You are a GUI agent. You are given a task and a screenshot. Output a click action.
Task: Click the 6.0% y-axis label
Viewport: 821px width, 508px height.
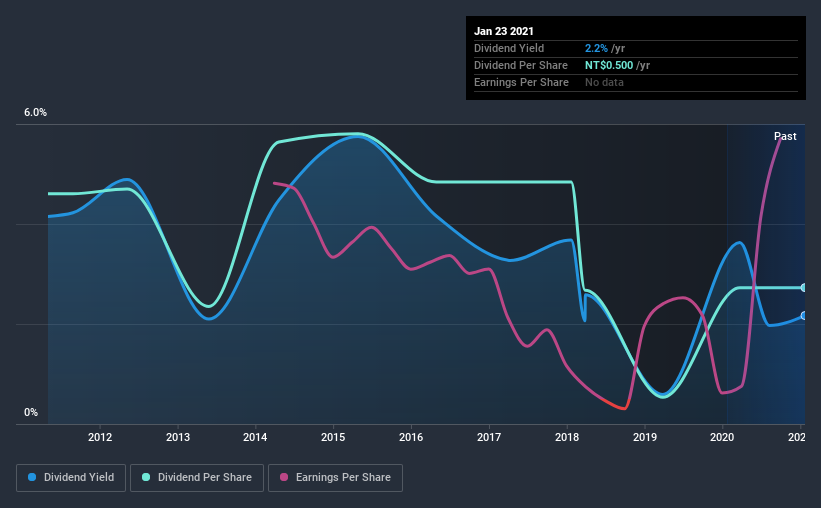(35, 113)
